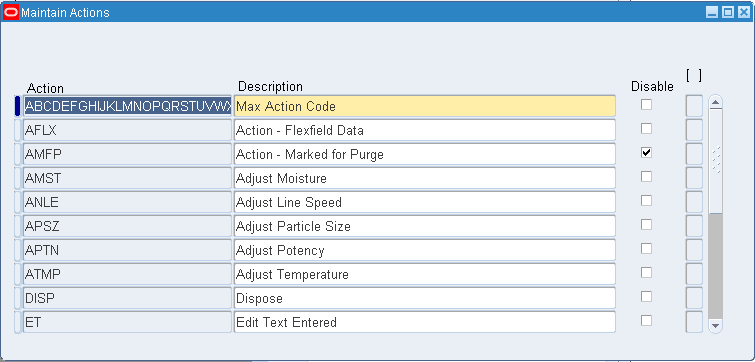The height and width of the screenshot is (362, 755).
Task: Toggle Disable checkbox for Adjust Temperature
Action: click(x=646, y=272)
